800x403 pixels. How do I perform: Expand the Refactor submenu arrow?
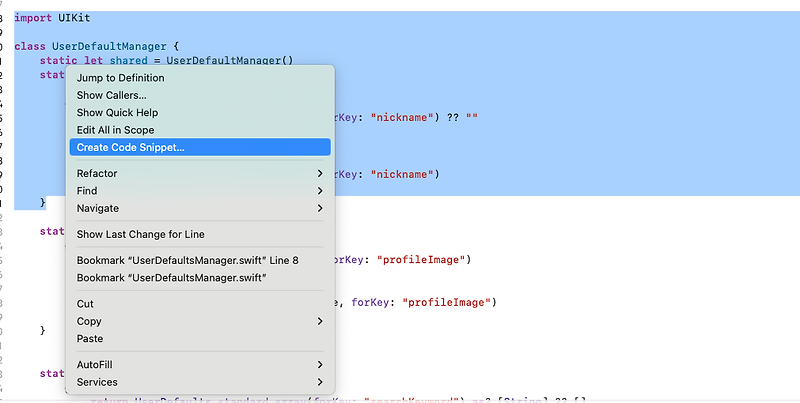pos(320,173)
